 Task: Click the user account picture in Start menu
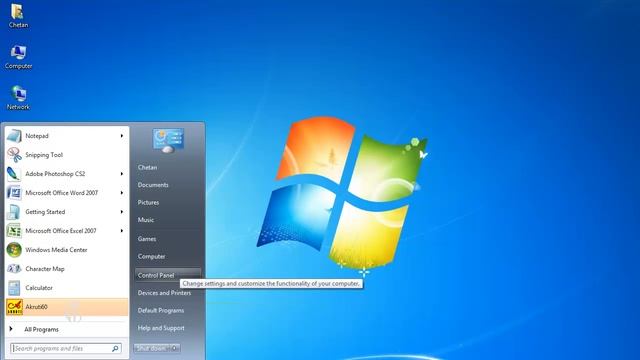[168, 140]
